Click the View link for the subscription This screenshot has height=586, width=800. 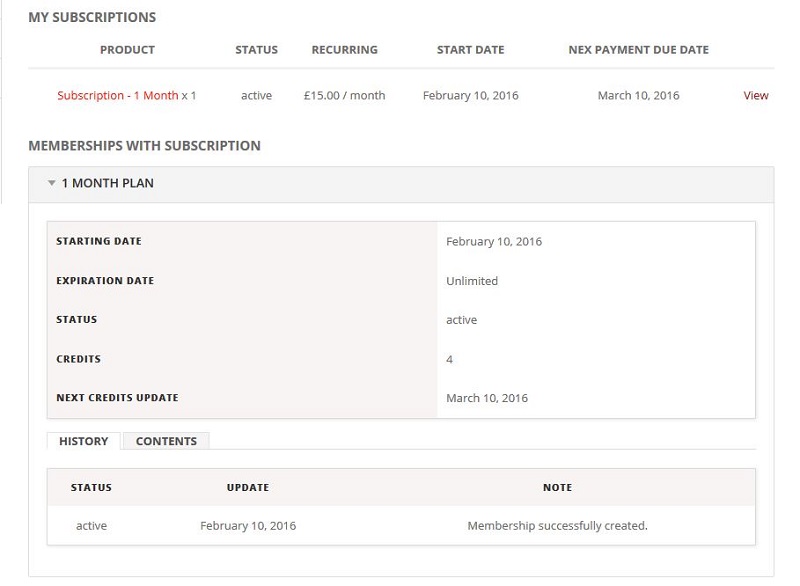pos(756,95)
